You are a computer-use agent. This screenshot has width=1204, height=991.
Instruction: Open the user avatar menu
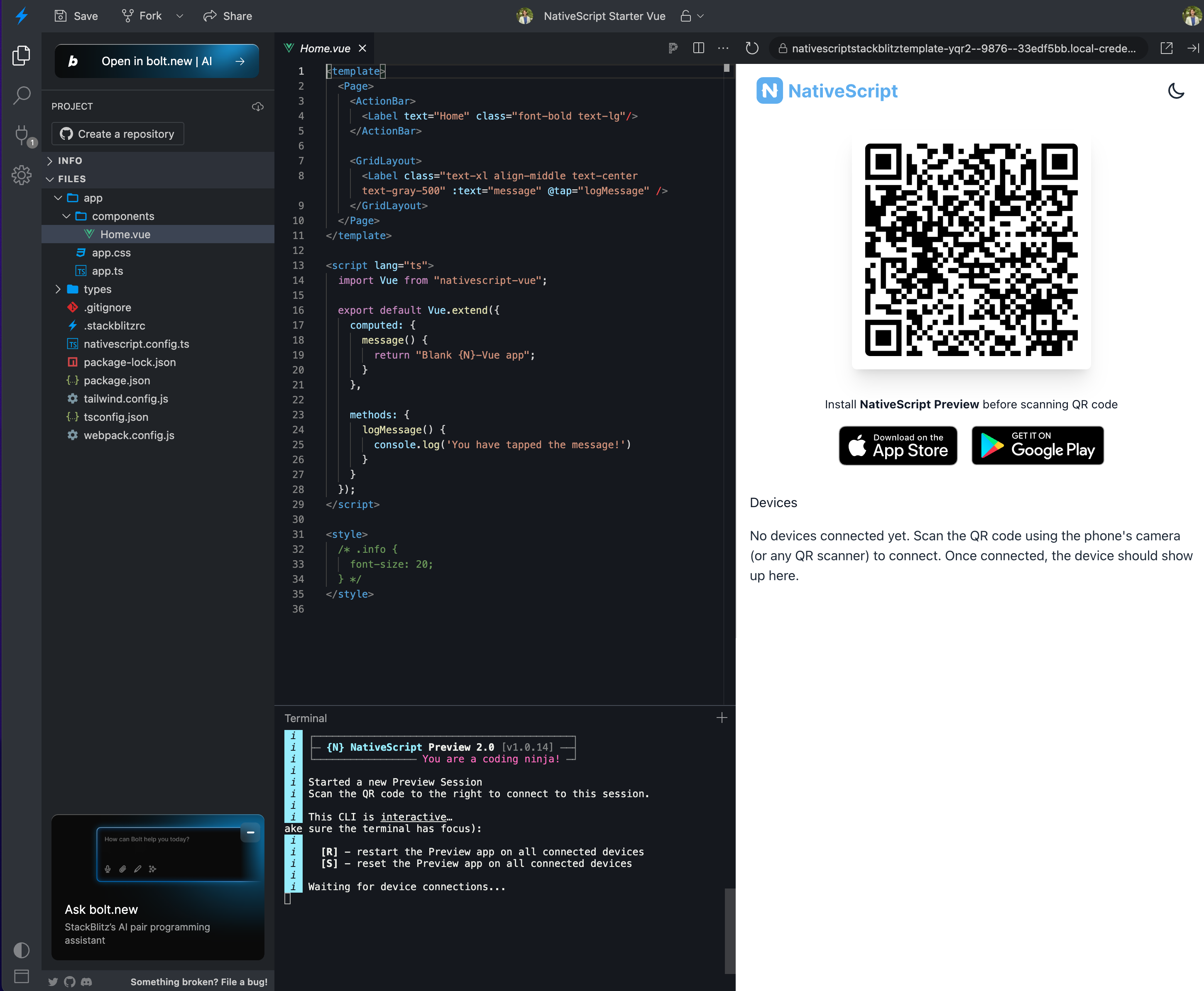pos(1192,16)
